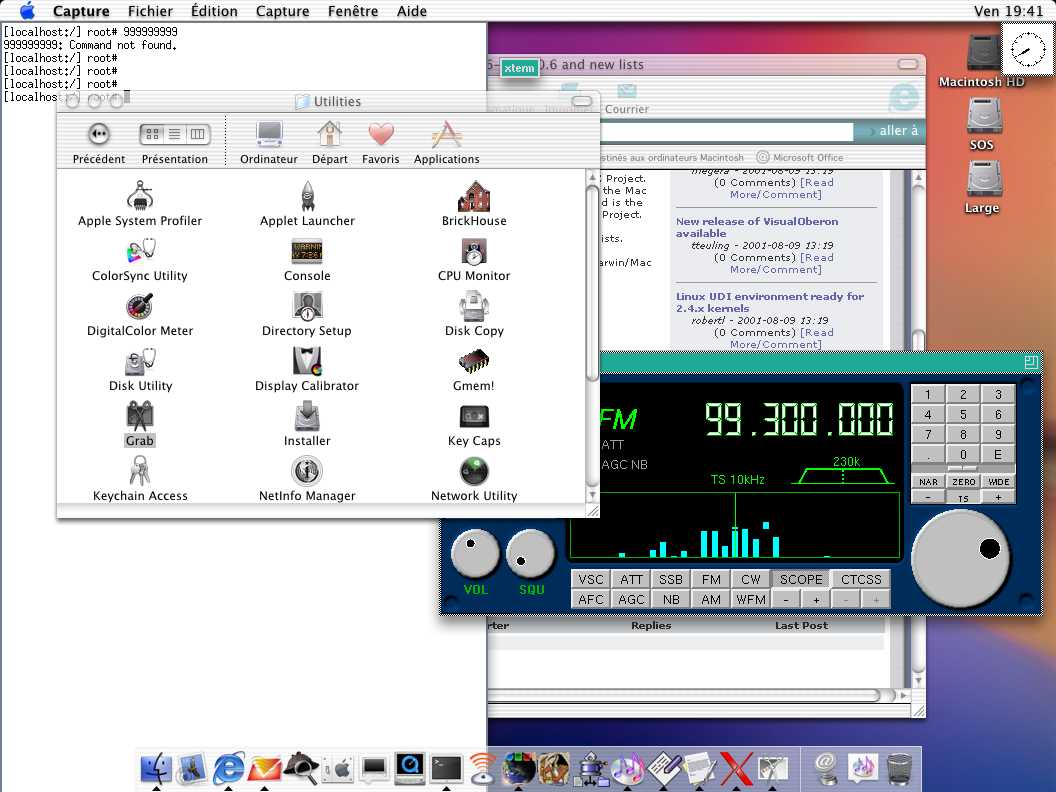Viewport: 1056px width, 792px height.
Task: Open Network Utility icon
Action: (x=473, y=471)
